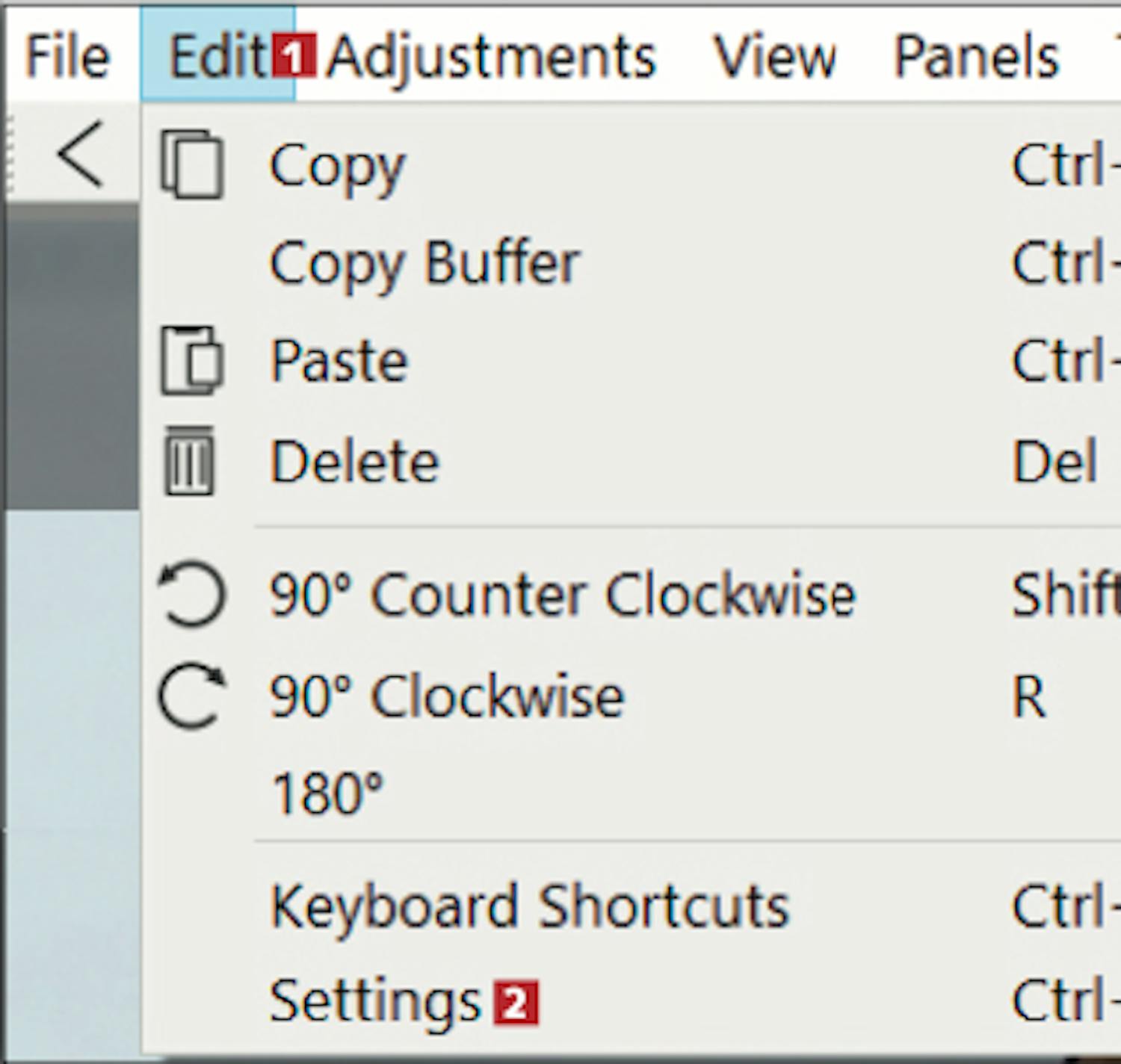Choose the Paste text label

coord(339,361)
